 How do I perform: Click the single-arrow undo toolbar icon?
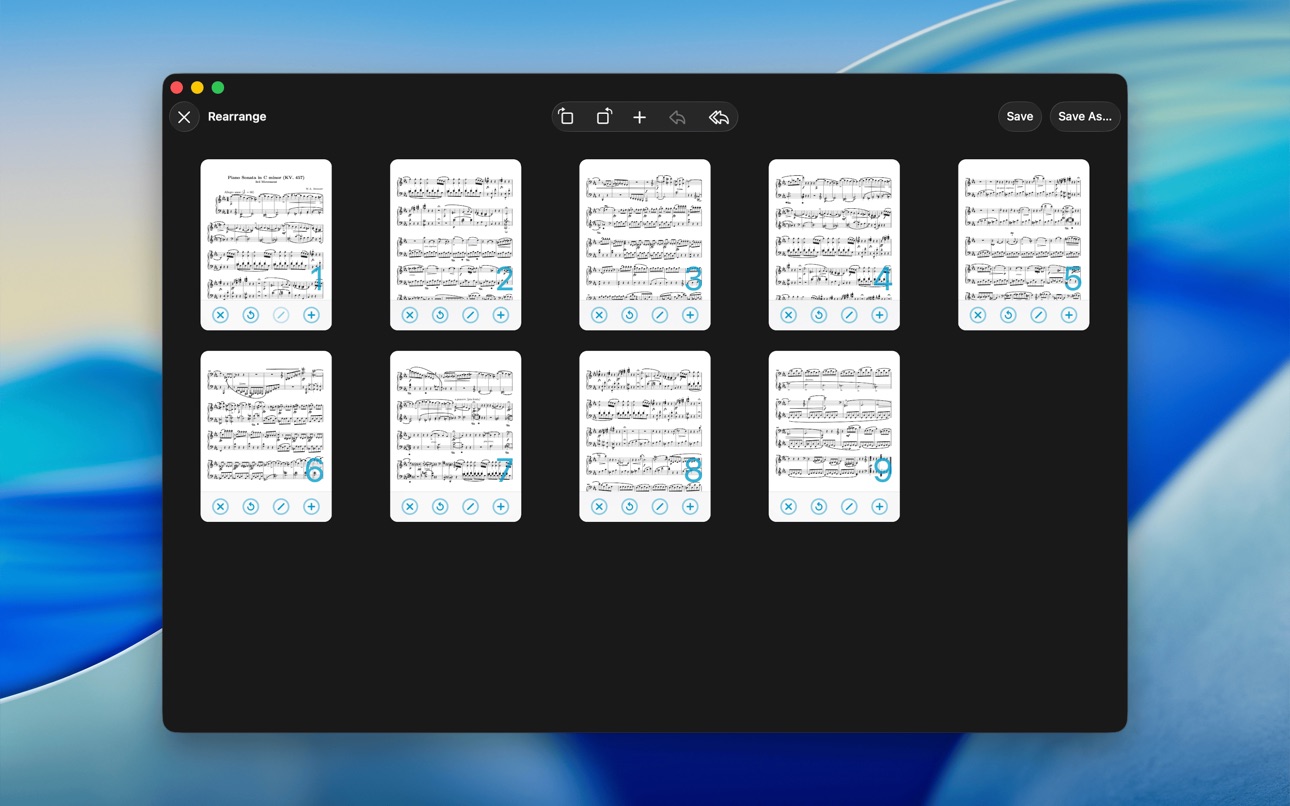(x=678, y=117)
